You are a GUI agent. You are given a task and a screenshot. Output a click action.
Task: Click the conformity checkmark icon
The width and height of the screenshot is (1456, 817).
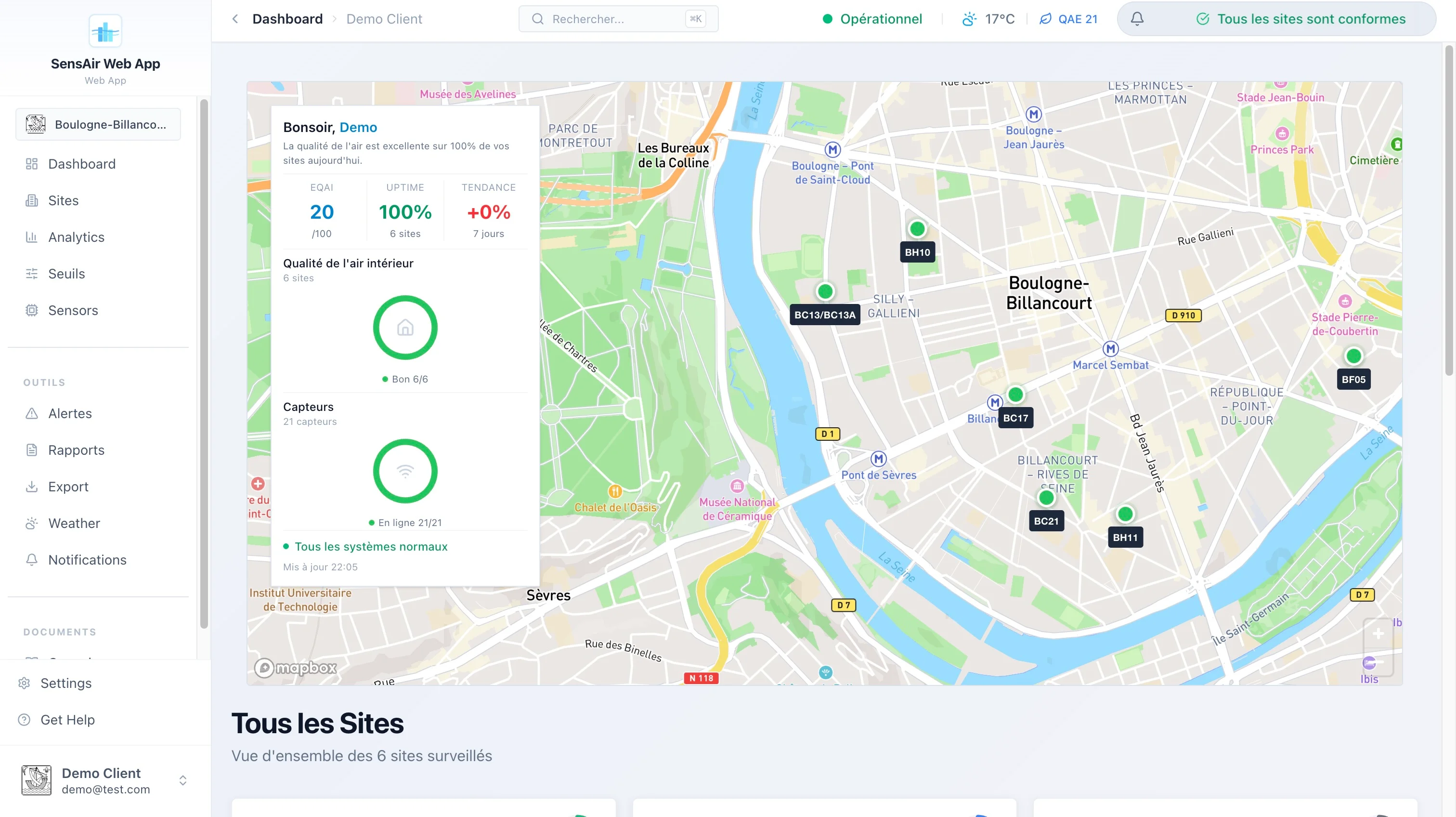pyautogui.click(x=1203, y=19)
